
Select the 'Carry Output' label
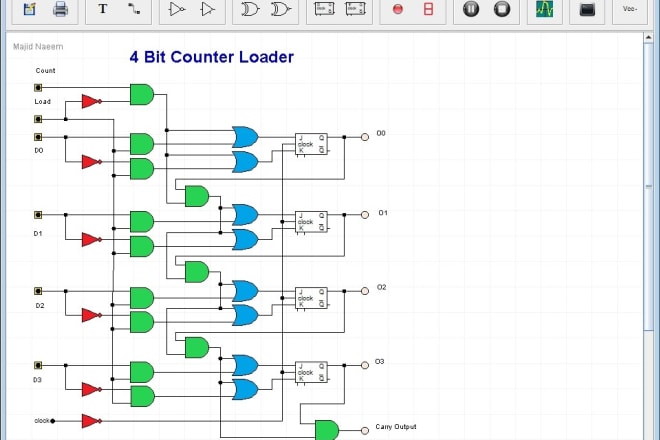click(x=396, y=427)
